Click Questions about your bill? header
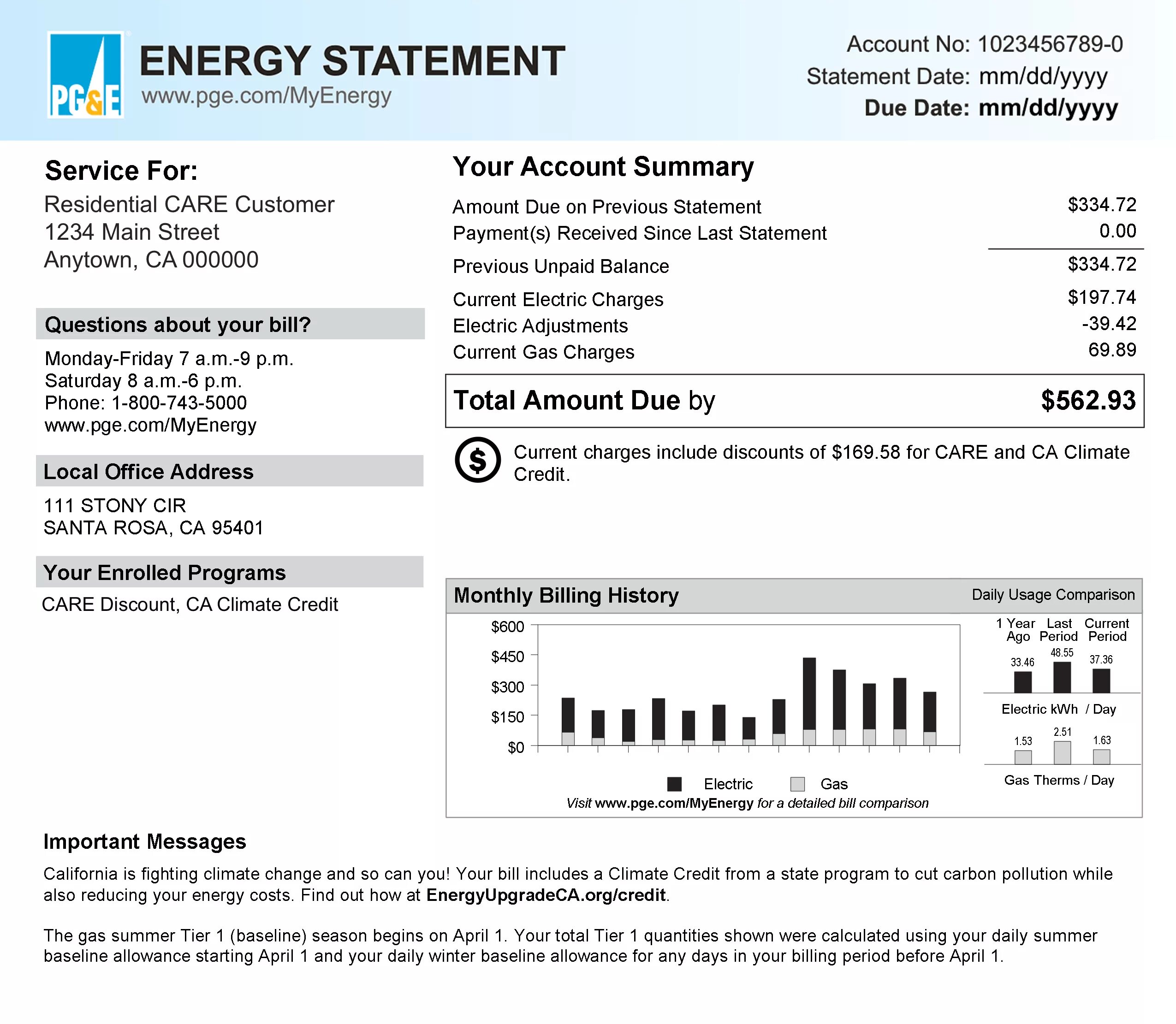Image resolution: width=1176 pixels, height=1024 pixels. click(x=230, y=324)
